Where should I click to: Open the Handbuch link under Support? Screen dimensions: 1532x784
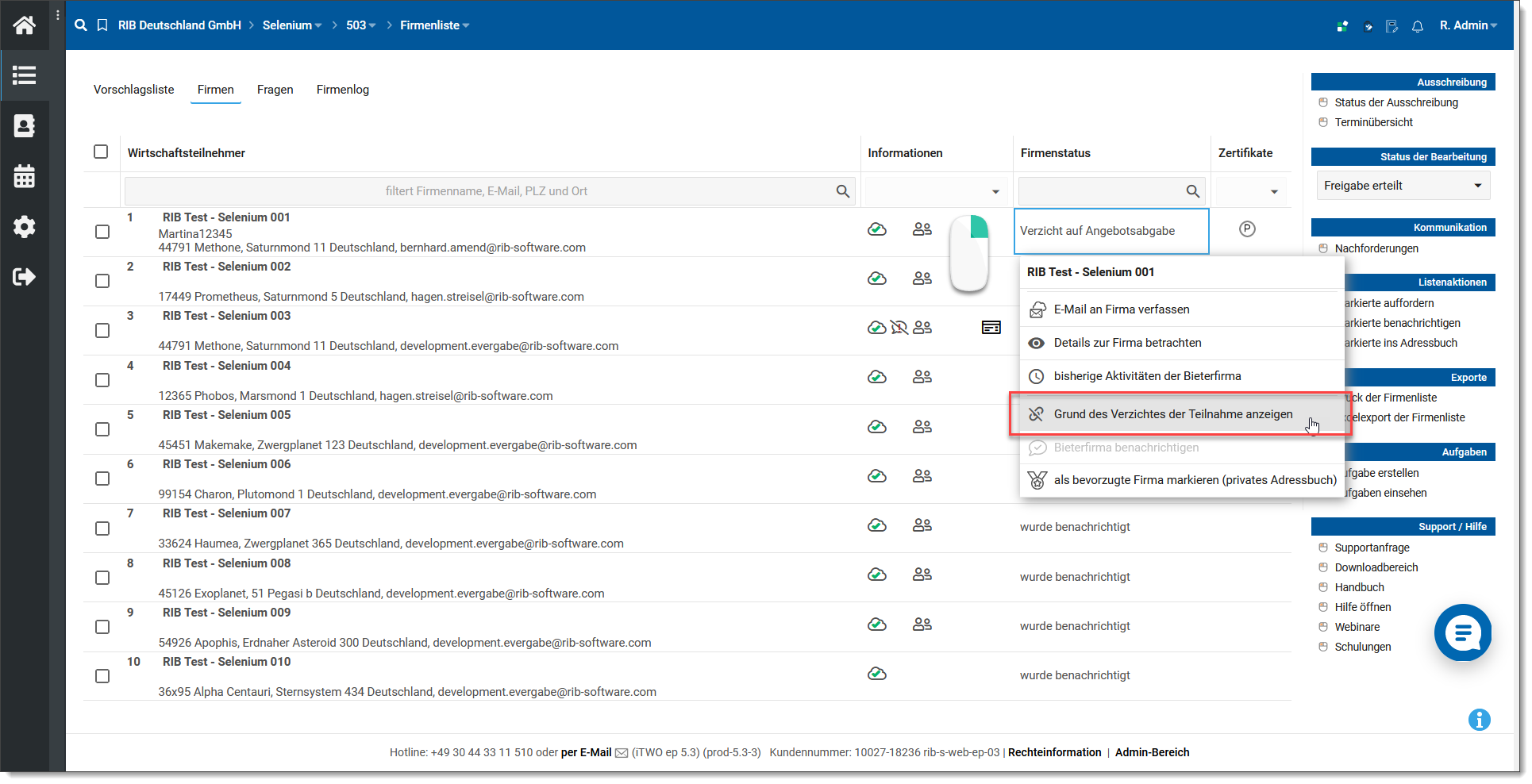(1359, 587)
